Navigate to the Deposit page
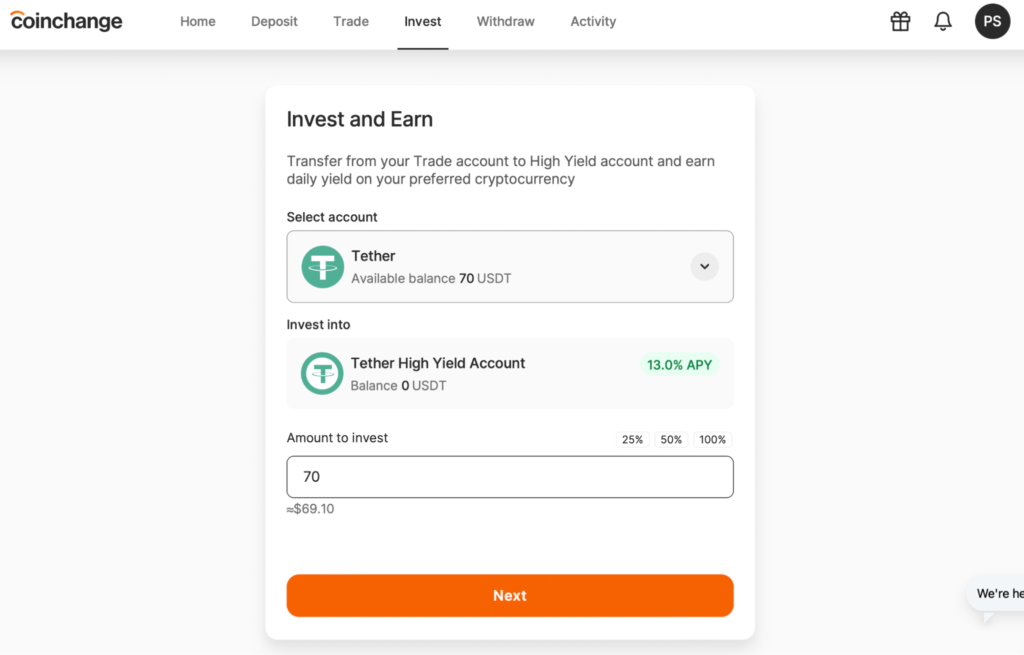This screenshot has height=655, width=1024. (x=274, y=21)
